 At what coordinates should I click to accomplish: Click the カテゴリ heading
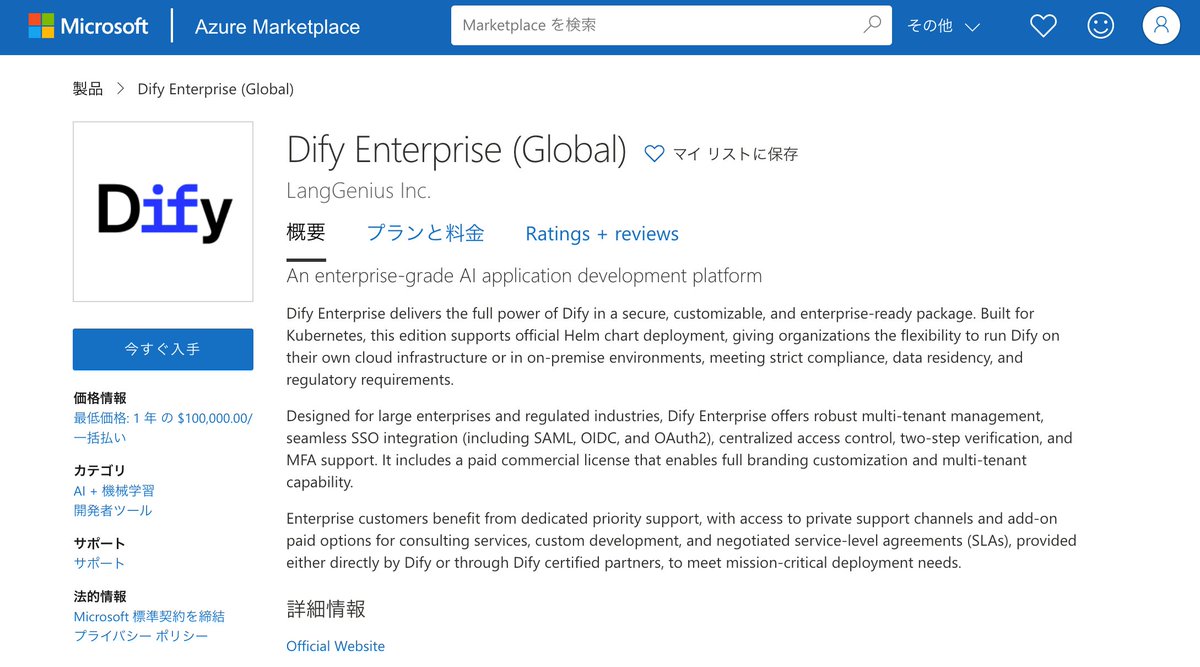point(100,471)
